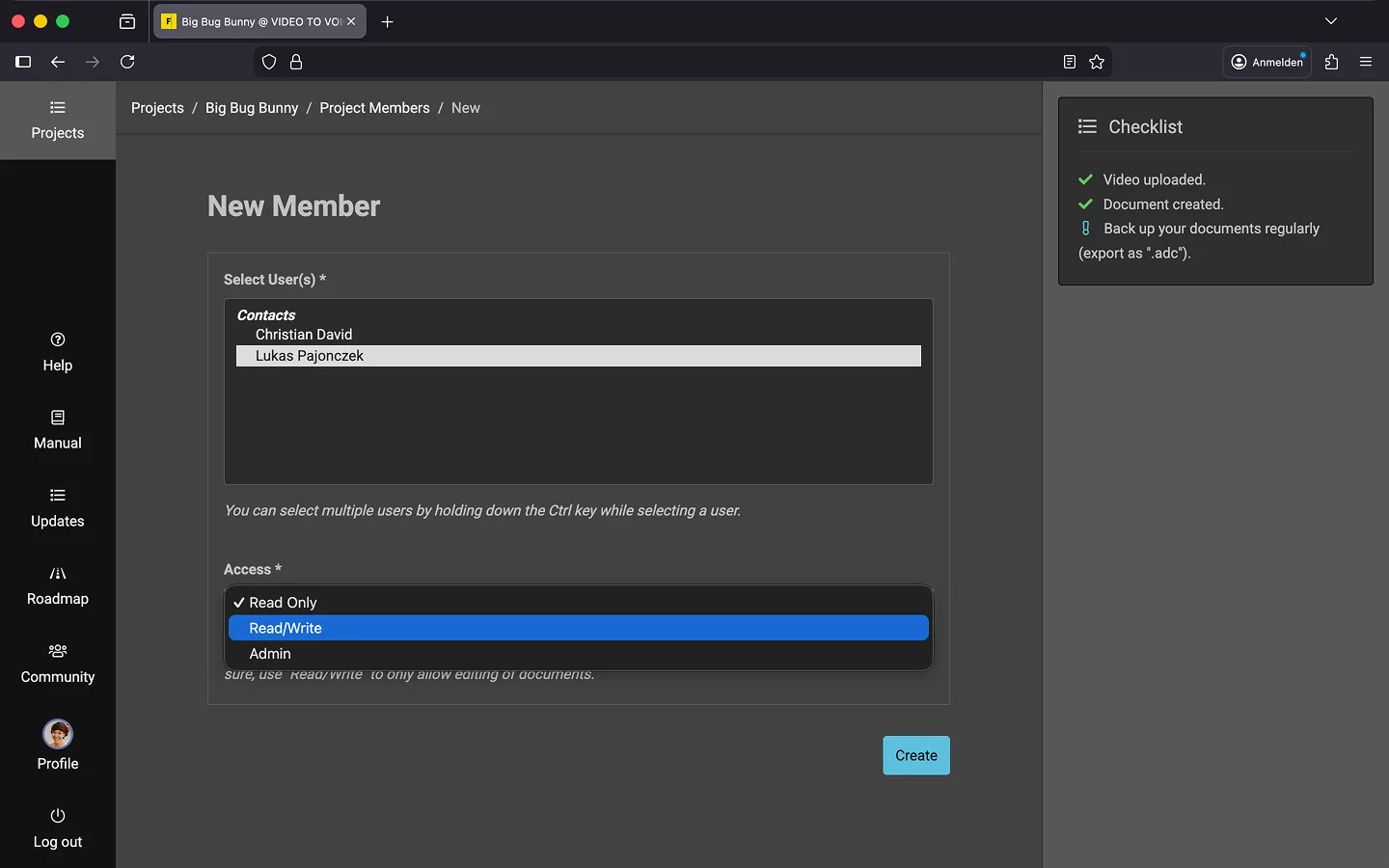Open the browser extensions icon

point(1331,62)
